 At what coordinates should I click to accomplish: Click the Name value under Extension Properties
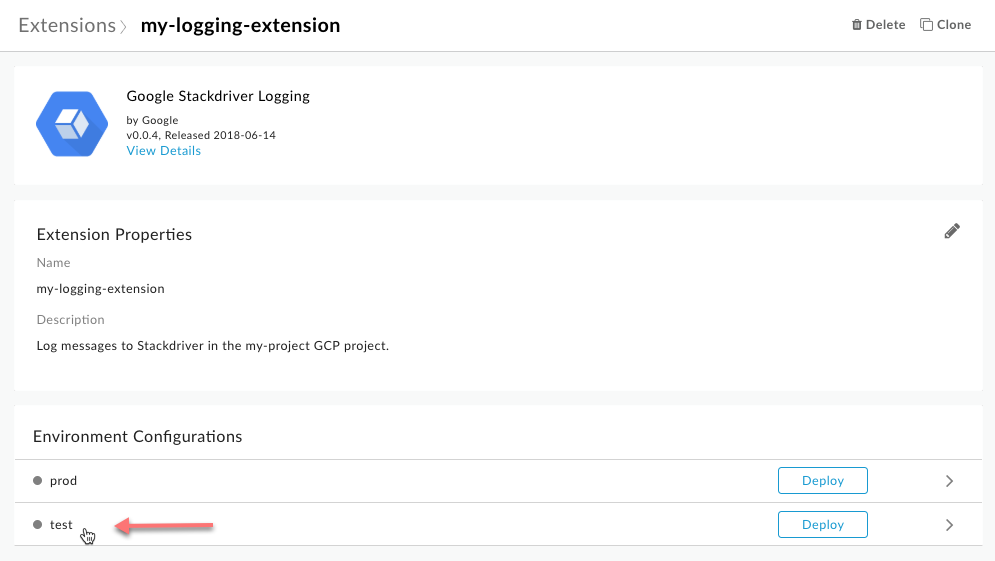pyautogui.click(x=100, y=289)
